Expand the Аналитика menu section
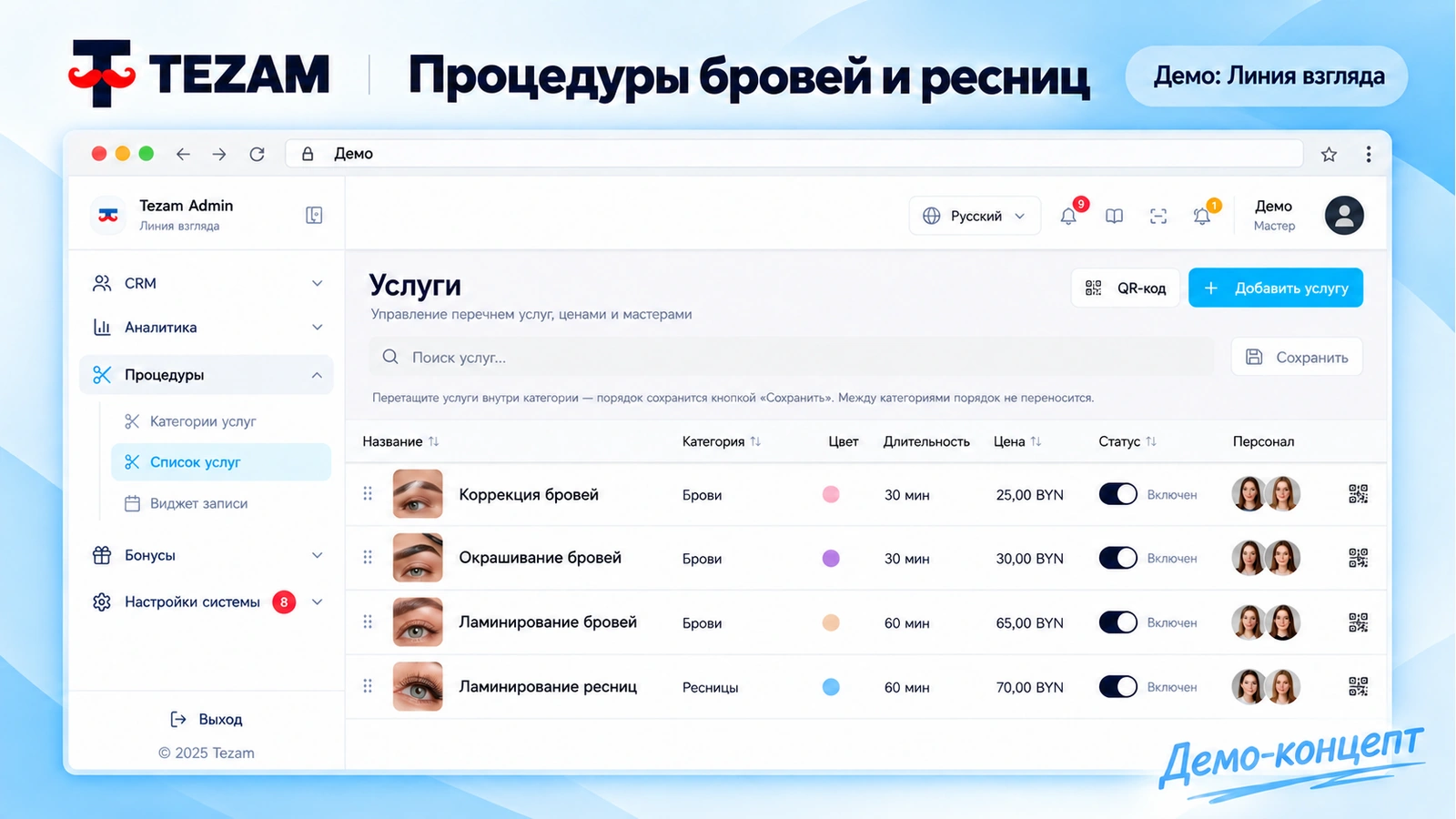This screenshot has height=819, width=1456. [x=207, y=328]
